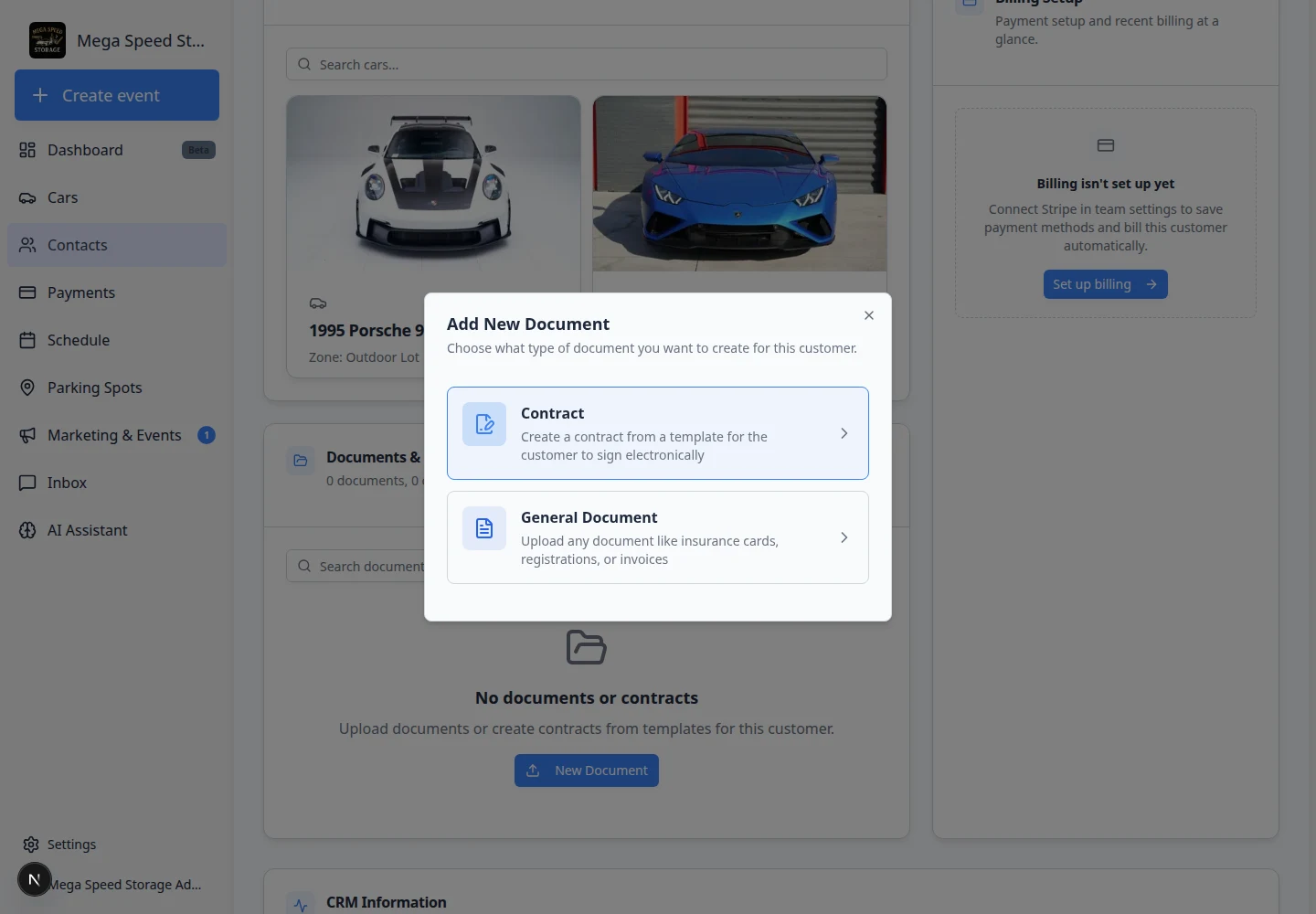Choose the Contract document option
The width and height of the screenshot is (1316, 914).
click(x=658, y=433)
